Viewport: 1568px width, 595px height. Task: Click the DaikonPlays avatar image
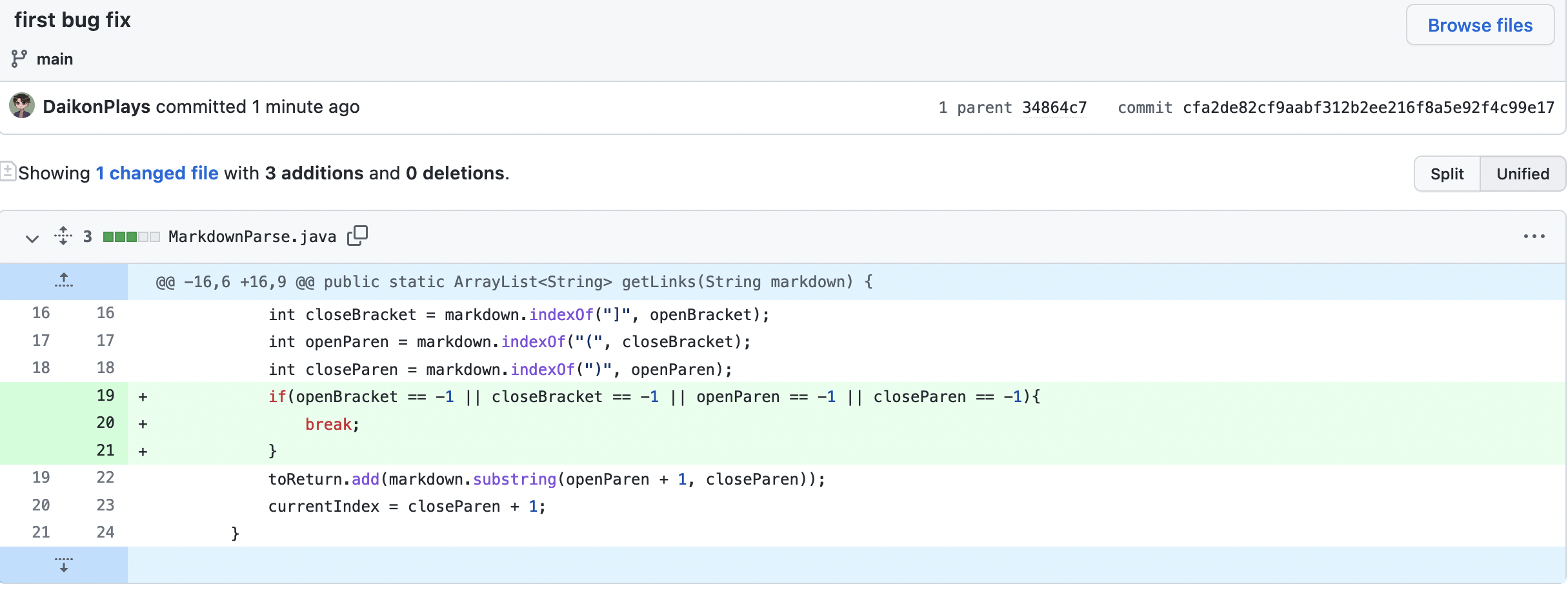coord(22,106)
